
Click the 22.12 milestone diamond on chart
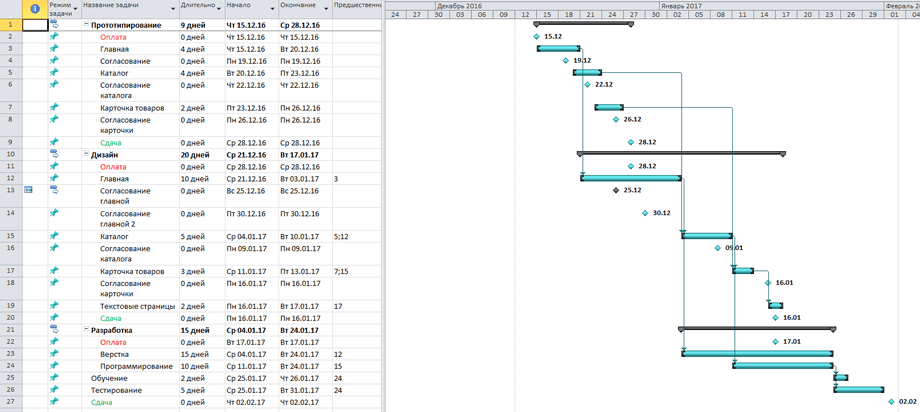pyautogui.click(x=587, y=85)
